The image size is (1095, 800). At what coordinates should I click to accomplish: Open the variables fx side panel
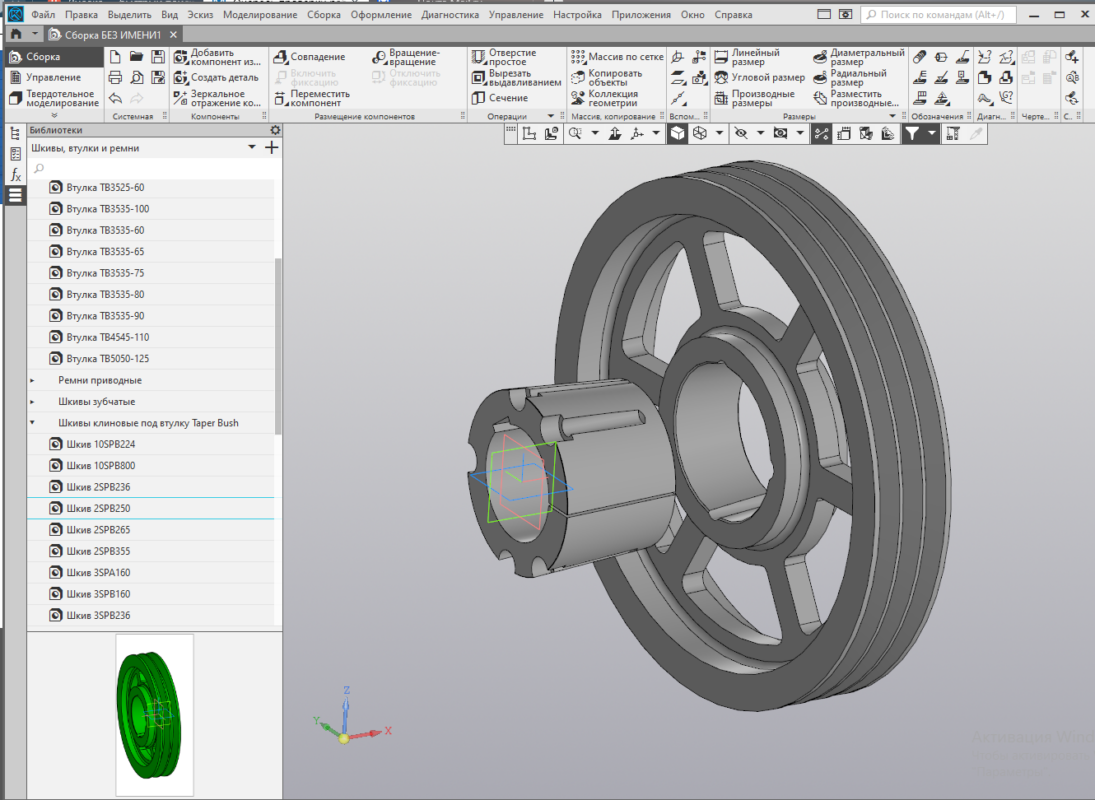(15, 175)
